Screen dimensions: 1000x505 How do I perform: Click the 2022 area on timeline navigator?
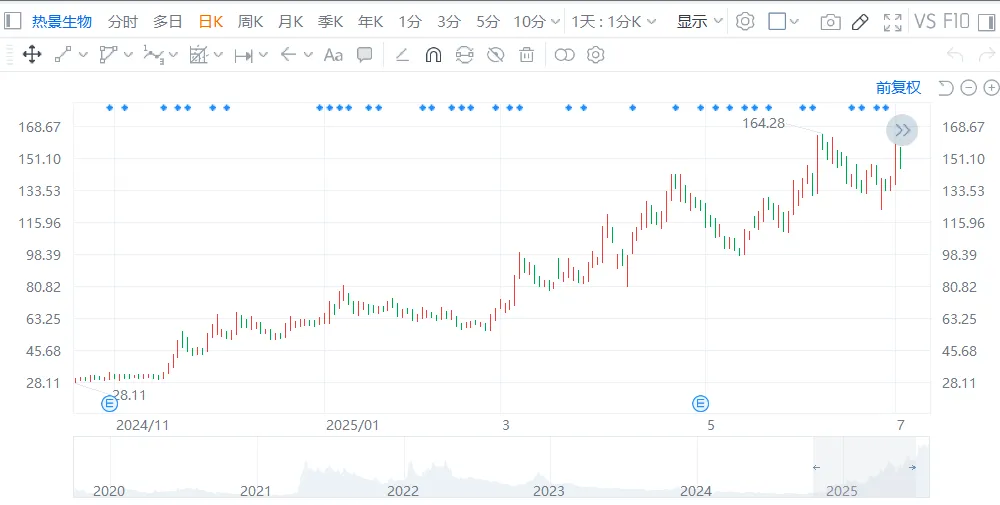(402, 490)
